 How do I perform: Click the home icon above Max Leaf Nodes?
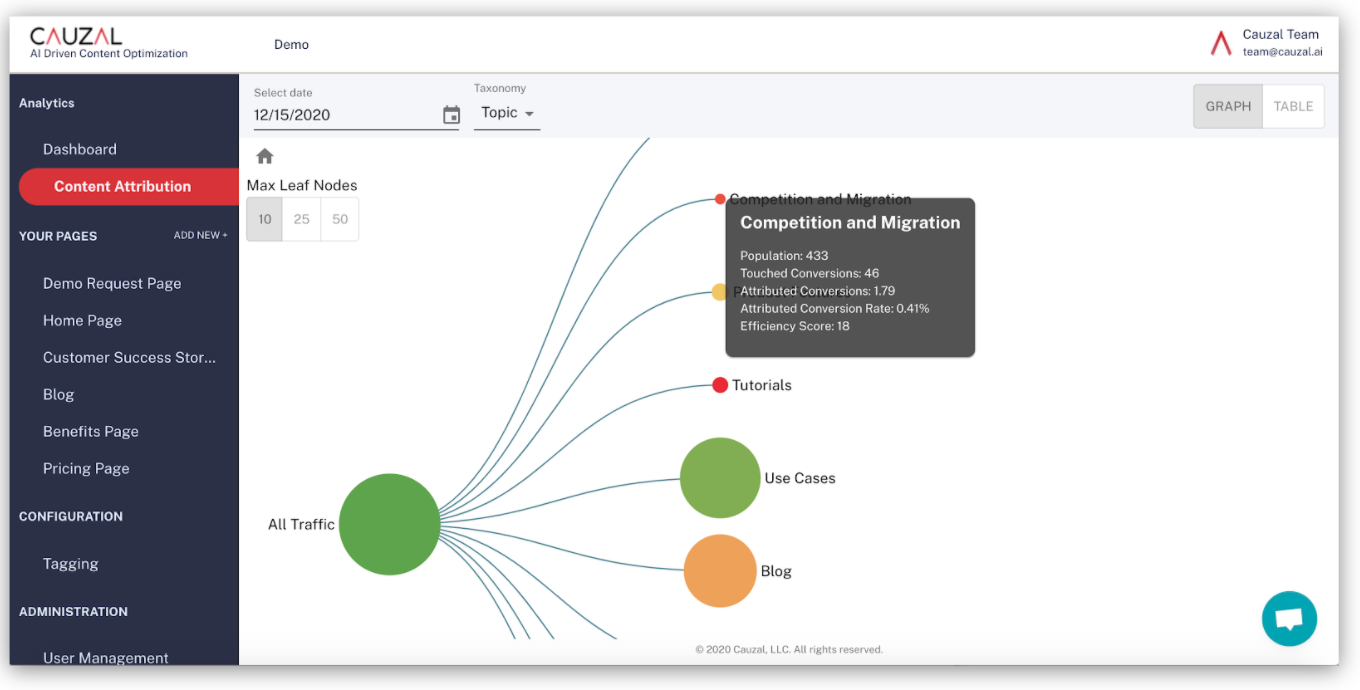[x=265, y=156]
